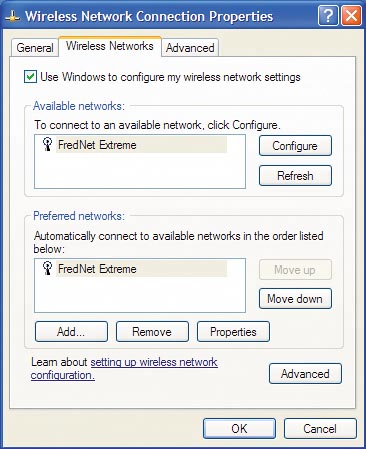This screenshot has width=366, height=449.
Task: Uncheck Use Windows to configure wireless settings
Action: click(30, 77)
